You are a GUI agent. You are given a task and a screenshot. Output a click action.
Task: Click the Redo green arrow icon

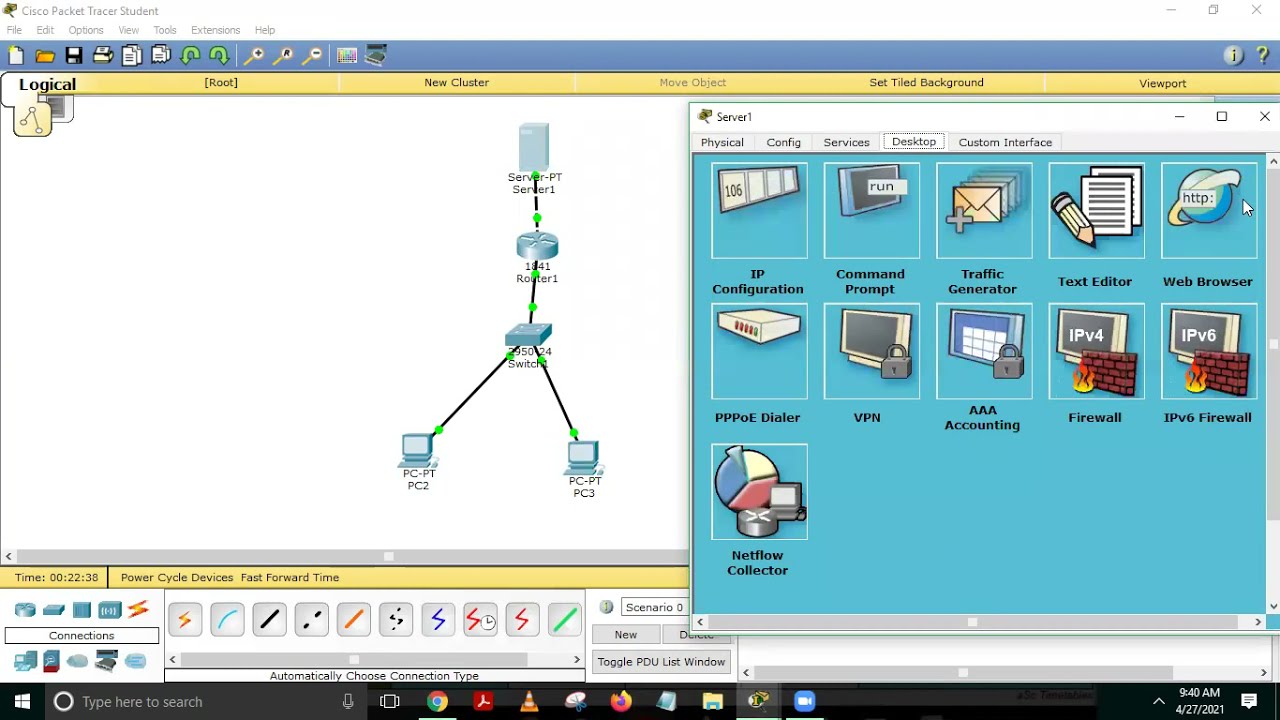coord(219,56)
